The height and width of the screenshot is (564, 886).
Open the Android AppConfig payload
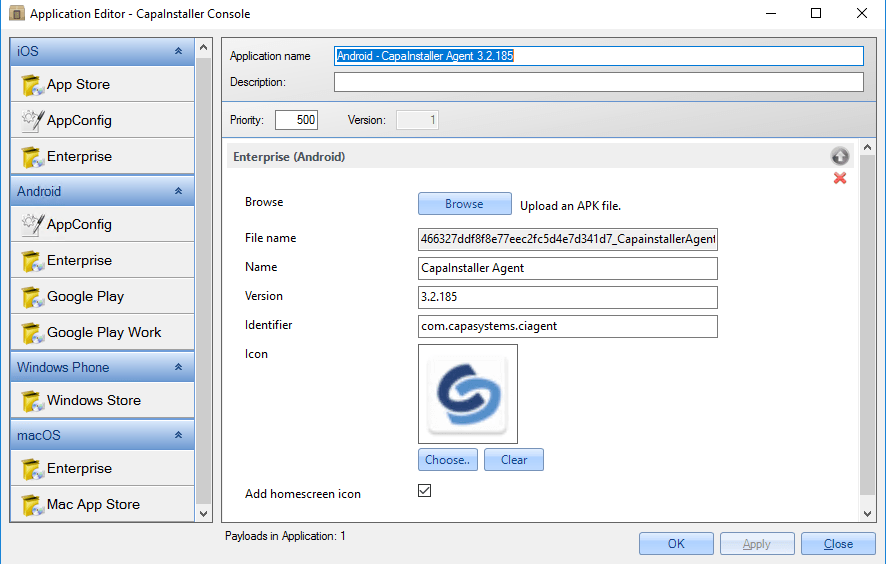[x=102, y=224]
